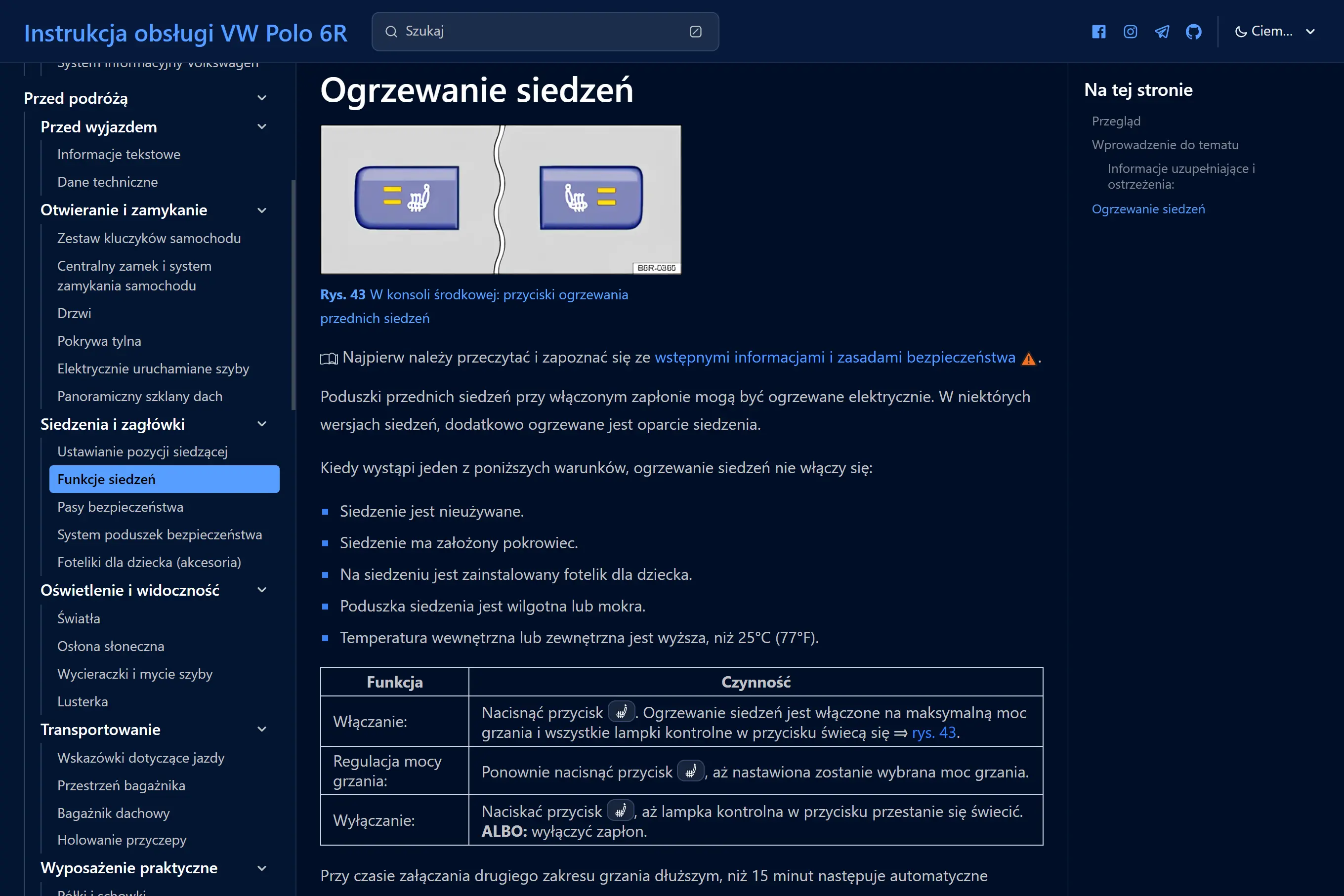The height and width of the screenshot is (896, 1344).
Task: Open the Facebook icon in the header
Action: [1098, 32]
